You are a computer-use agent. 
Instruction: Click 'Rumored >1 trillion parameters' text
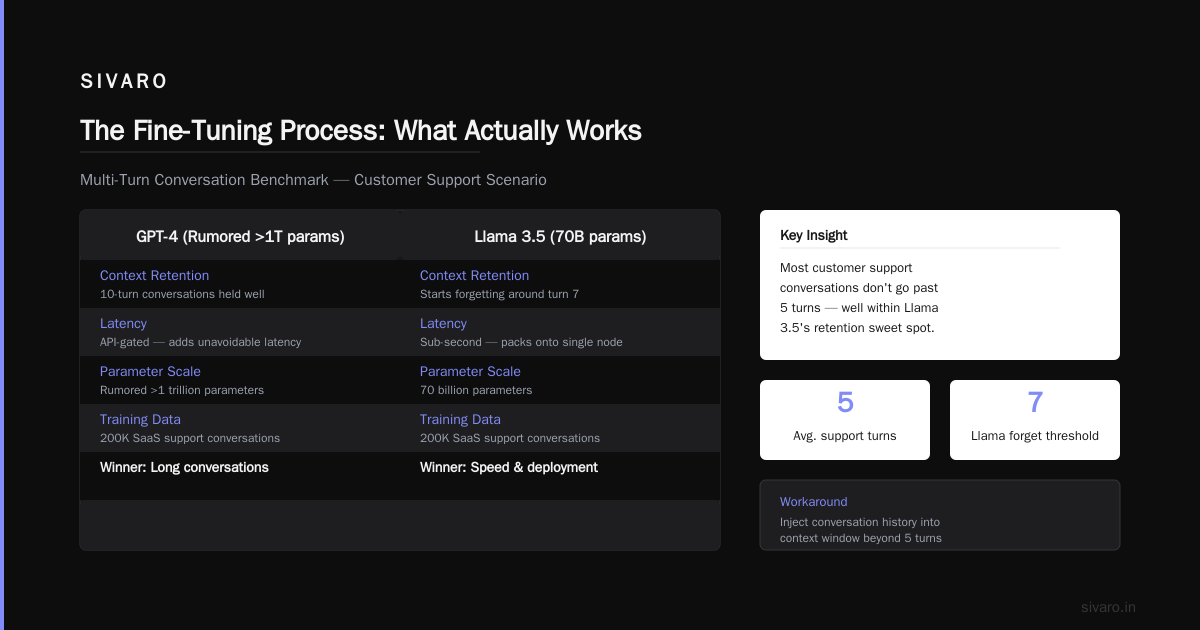(182, 390)
